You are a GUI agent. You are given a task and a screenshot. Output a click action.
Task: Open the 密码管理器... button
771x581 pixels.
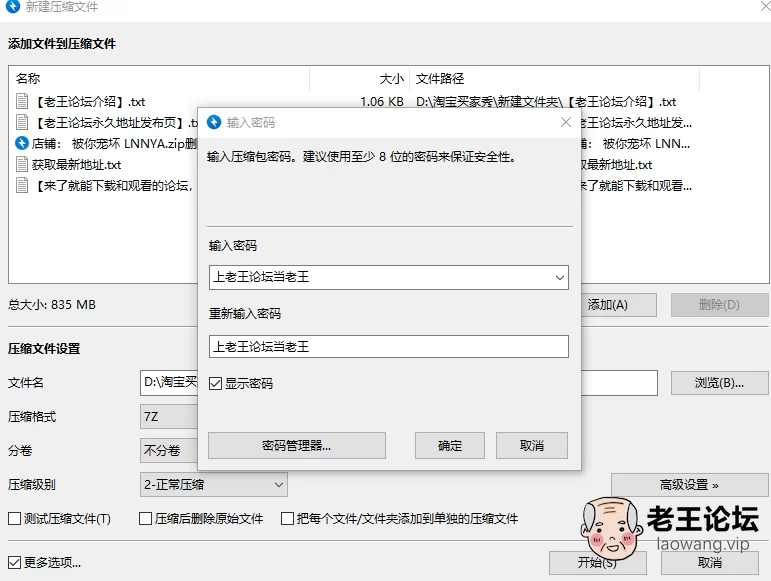[296, 446]
